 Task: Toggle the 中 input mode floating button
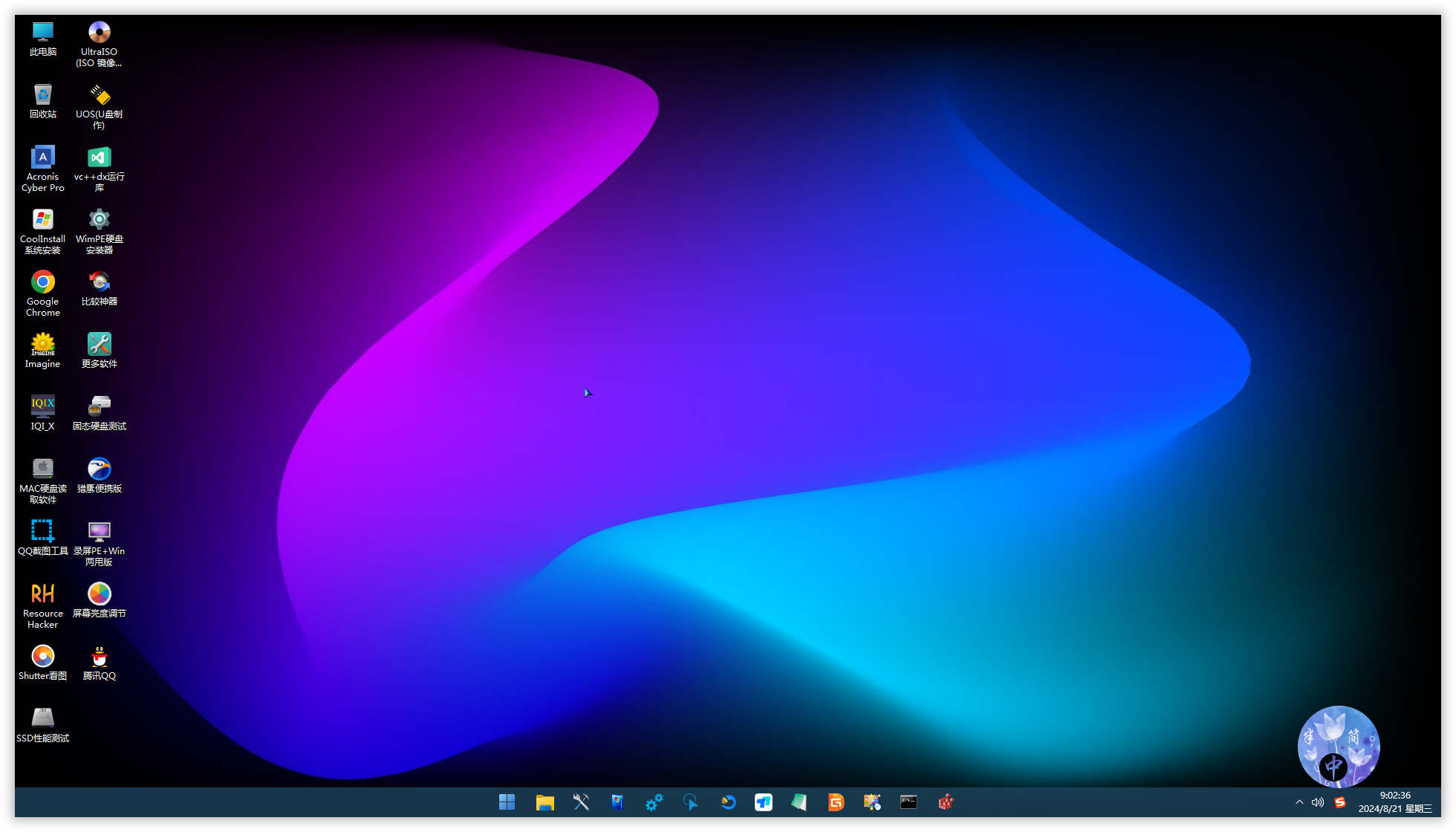[x=1334, y=766]
